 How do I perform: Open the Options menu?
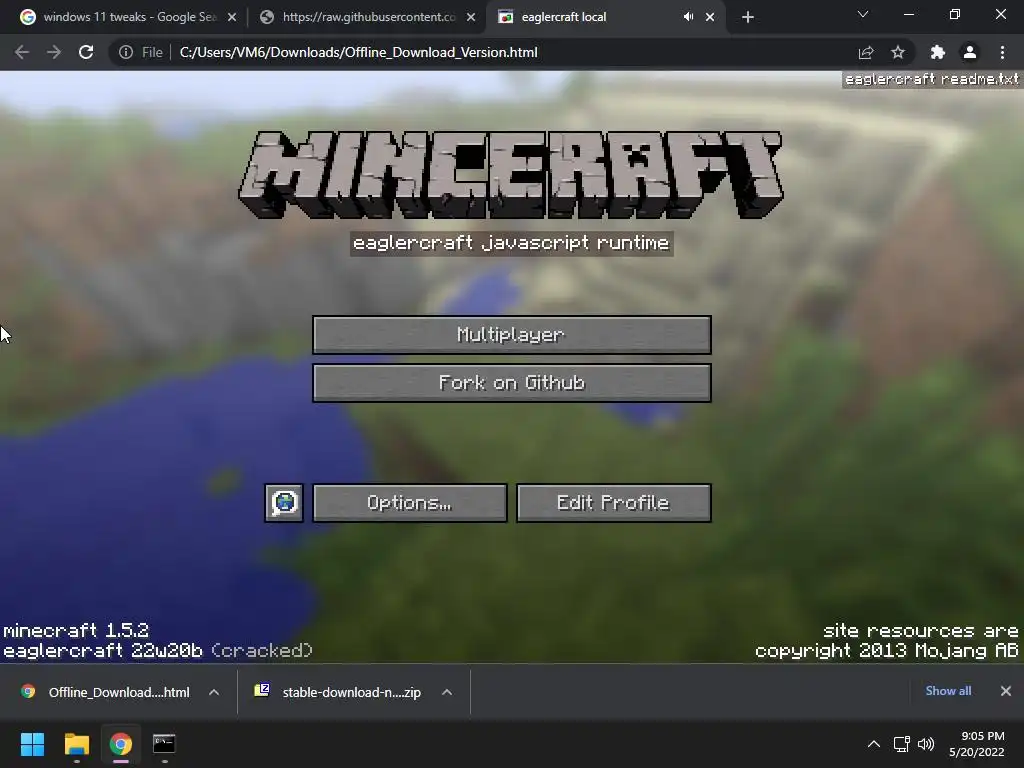click(409, 503)
